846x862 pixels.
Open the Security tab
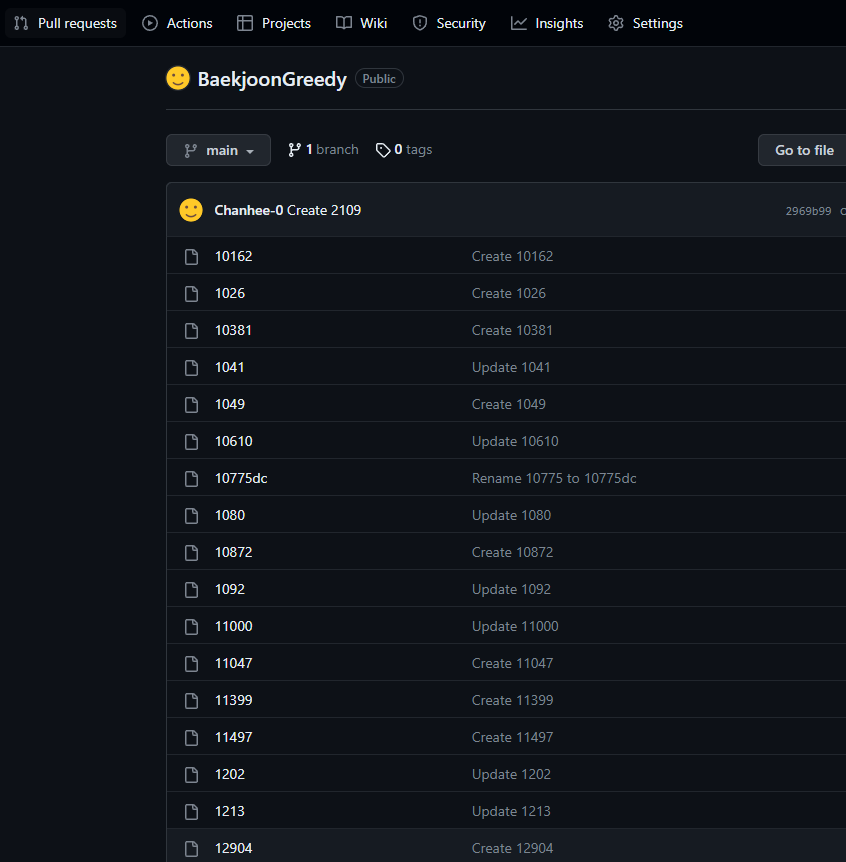click(x=449, y=23)
